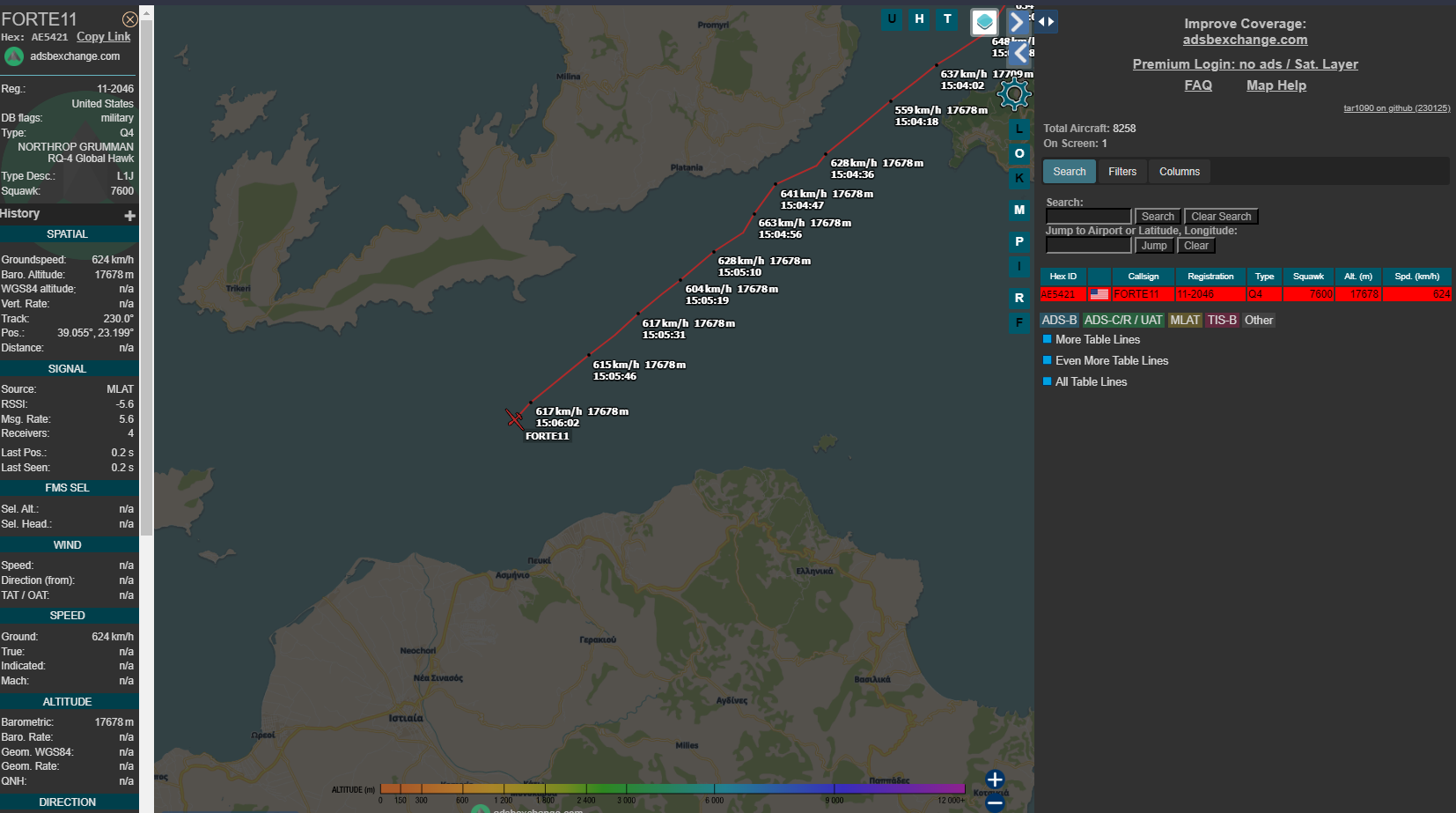Screen dimensions: 1456x813
Task: Copy the aircraft link
Action: tap(103, 37)
